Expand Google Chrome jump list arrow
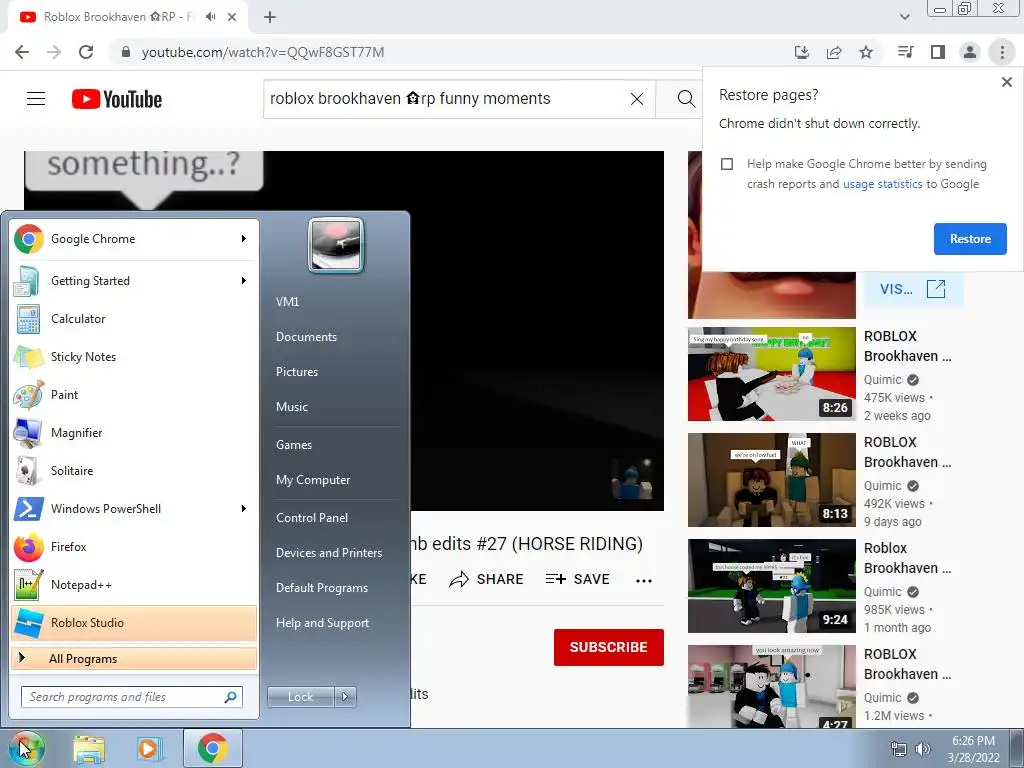The height and width of the screenshot is (768, 1024). [x=244, y=239]
